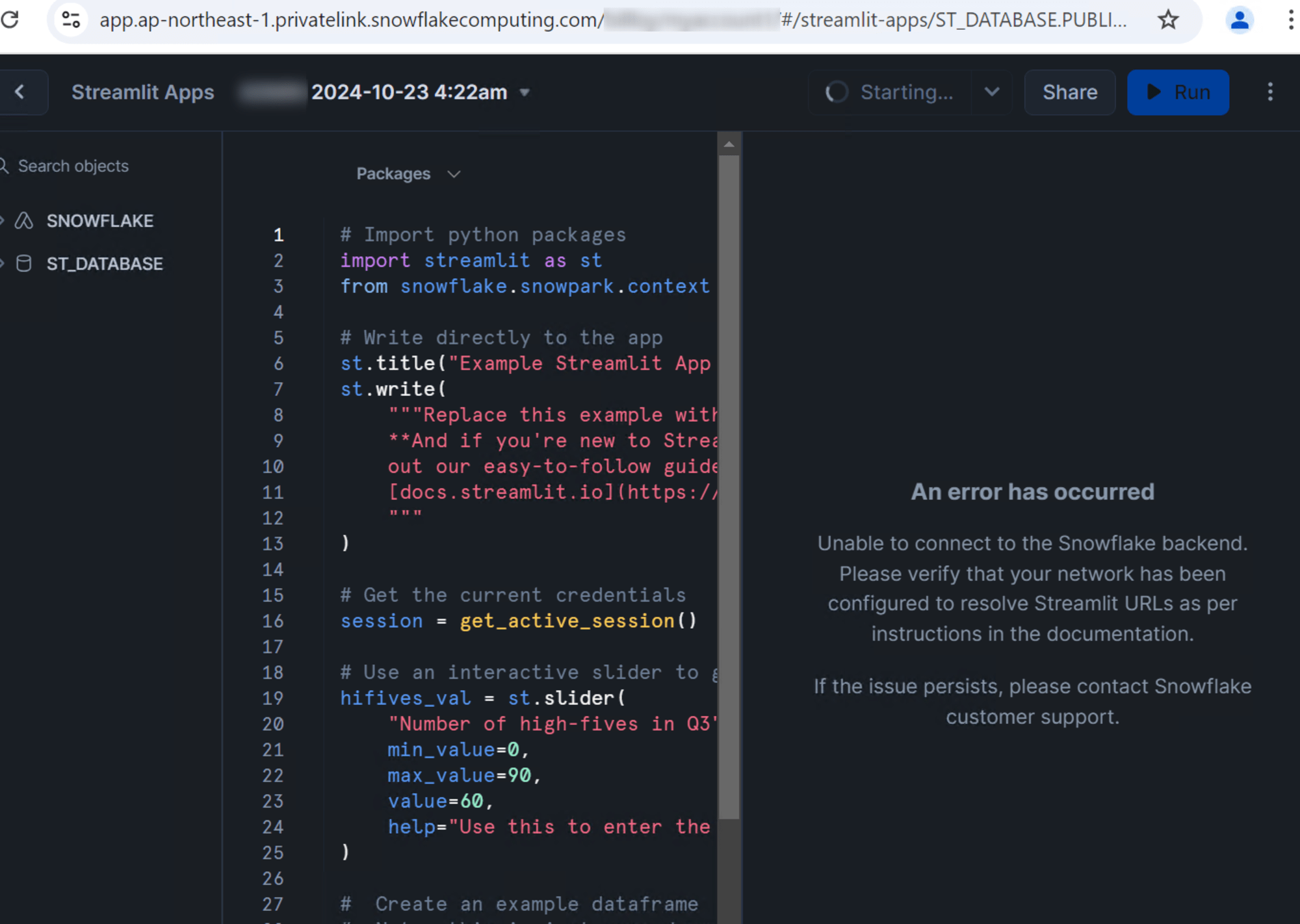
Task: Click the '# Get the current credentials' comment
Action: pos(513,595)
